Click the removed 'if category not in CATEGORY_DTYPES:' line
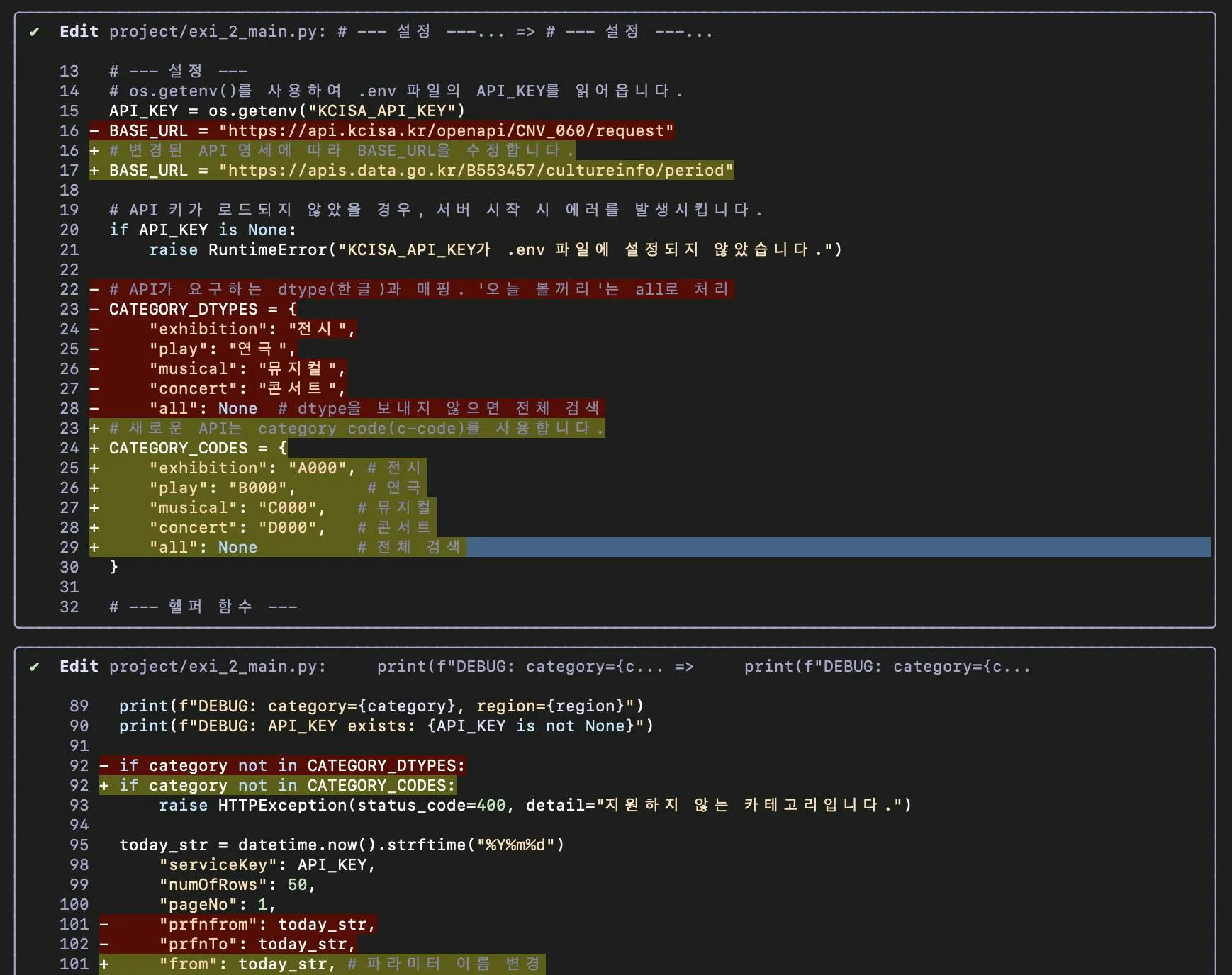 tap(282, 766)
